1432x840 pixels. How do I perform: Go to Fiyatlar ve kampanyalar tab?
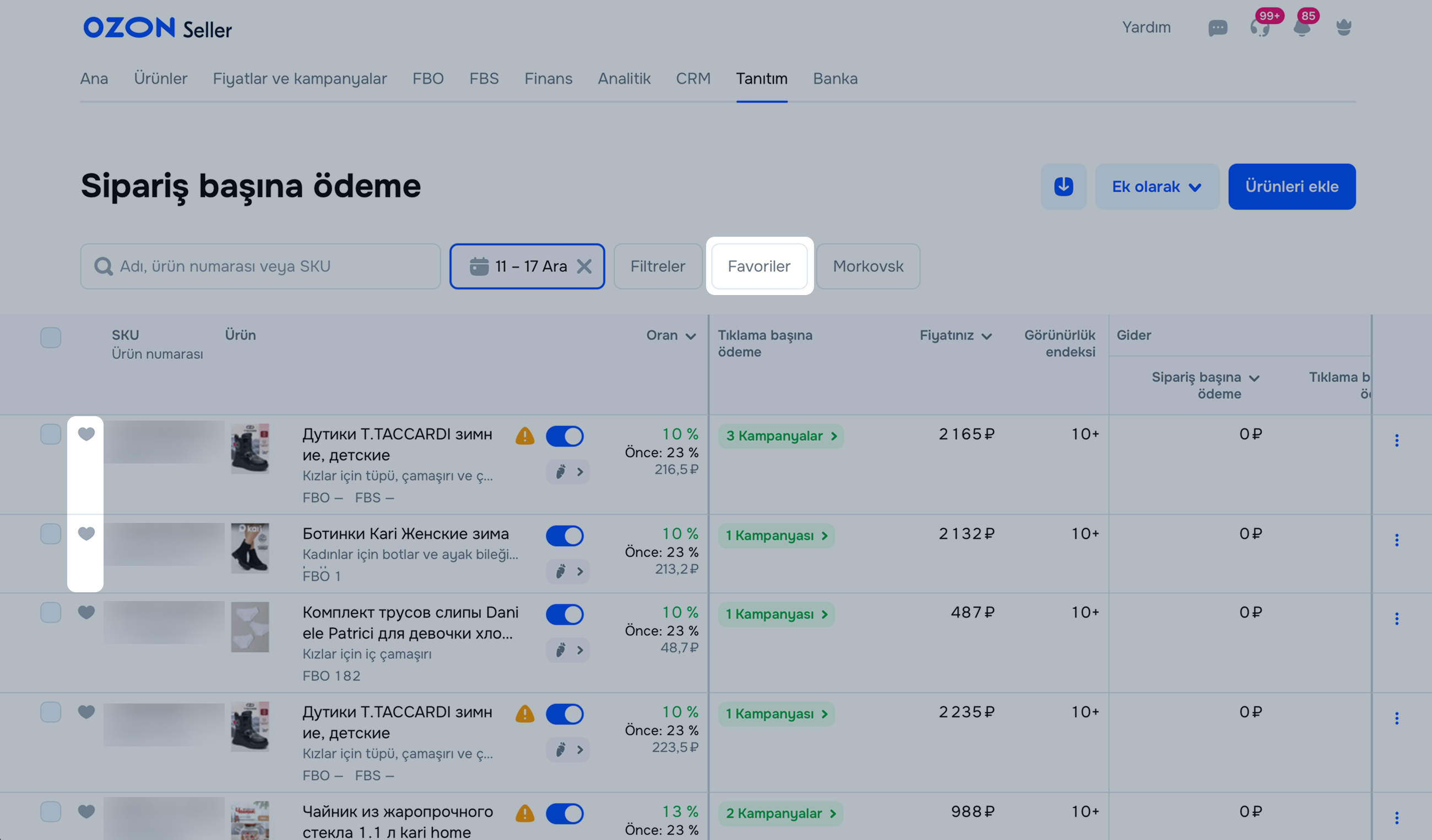(x=300, y=78)
